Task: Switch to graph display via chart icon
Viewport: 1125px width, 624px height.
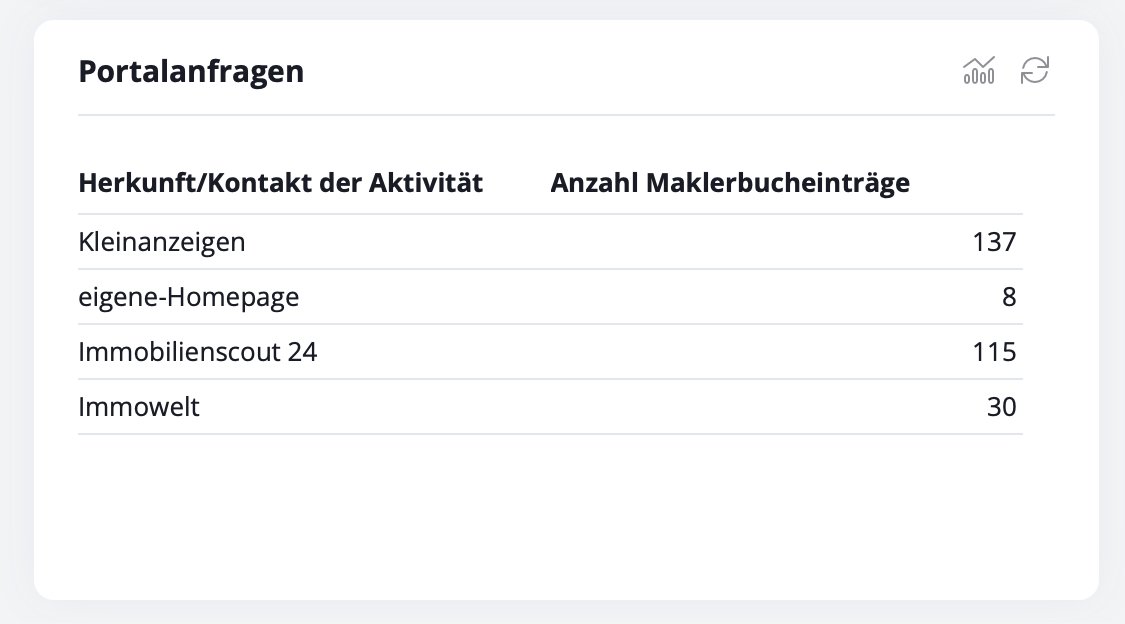Action: (x=978, y=70)
